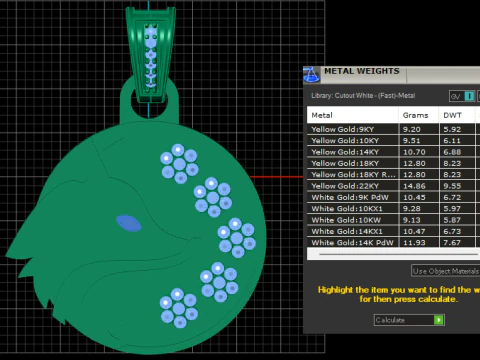
Task: Select the Metal column header
Action: point(353,115)
